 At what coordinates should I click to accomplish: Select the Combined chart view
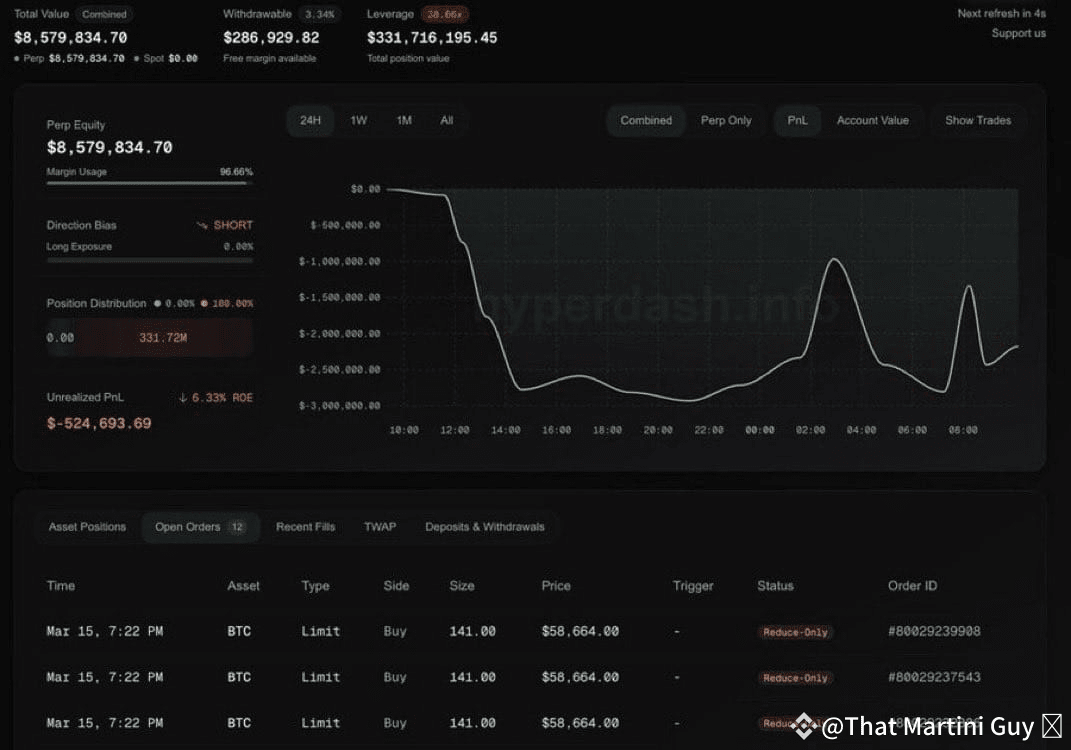pos(646,120)
